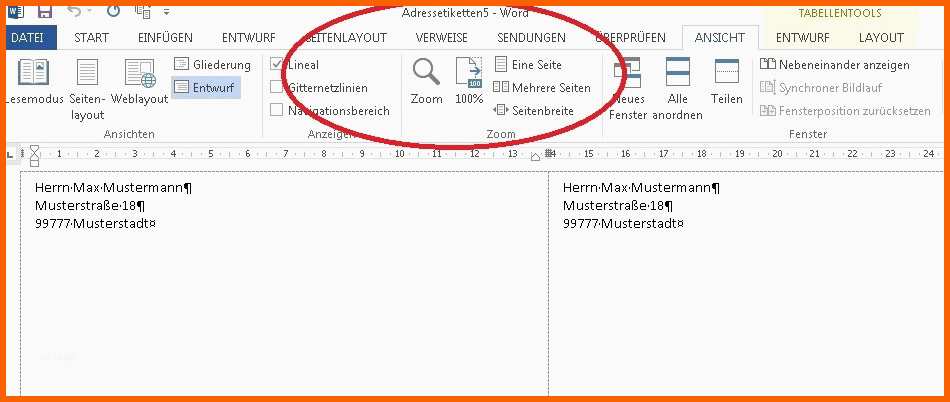Click Fensterposition zurücksetzen
Screen dimensions: 950x402
pyautogui.click(x=845, y=111)
